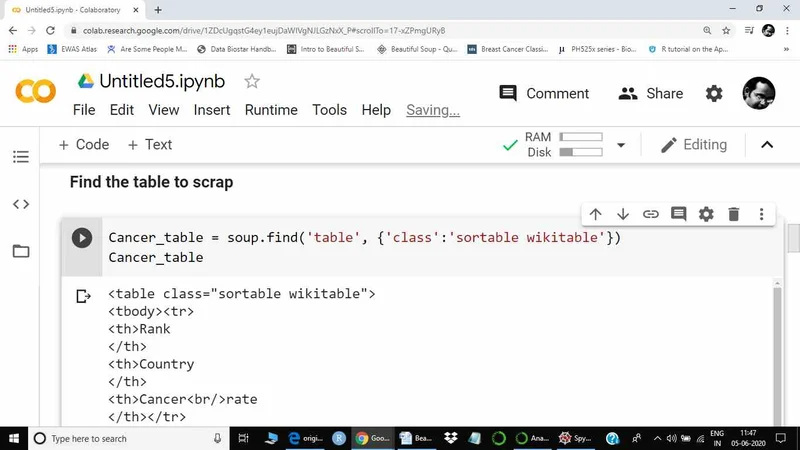This screenshot has width=800, height=450.
Task: Share the notebook
Action: pos(651,93)
